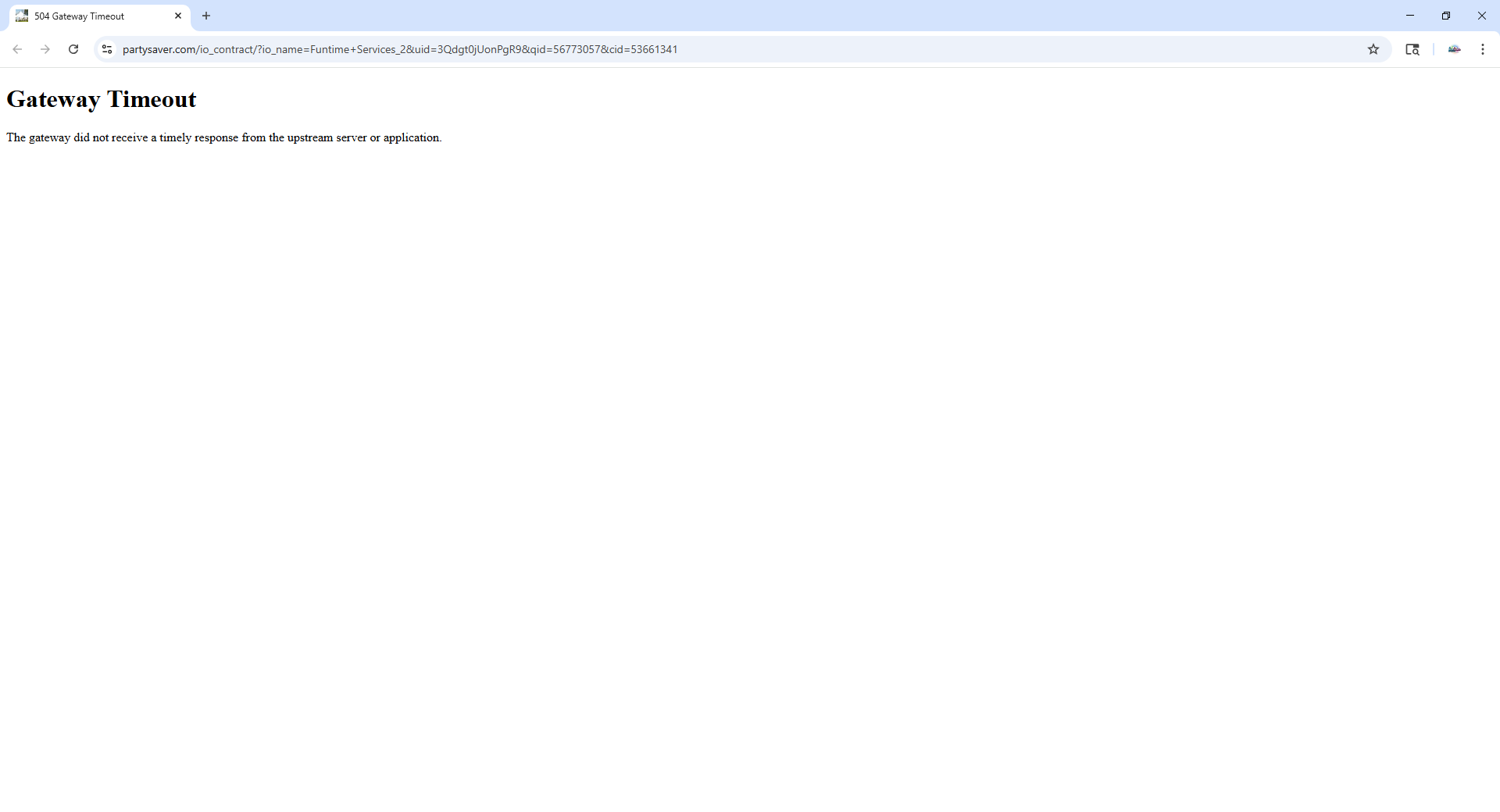Viewport: 1500px width, 812px height.
Task: Restore down the browser window
Action: point(1446,16)
